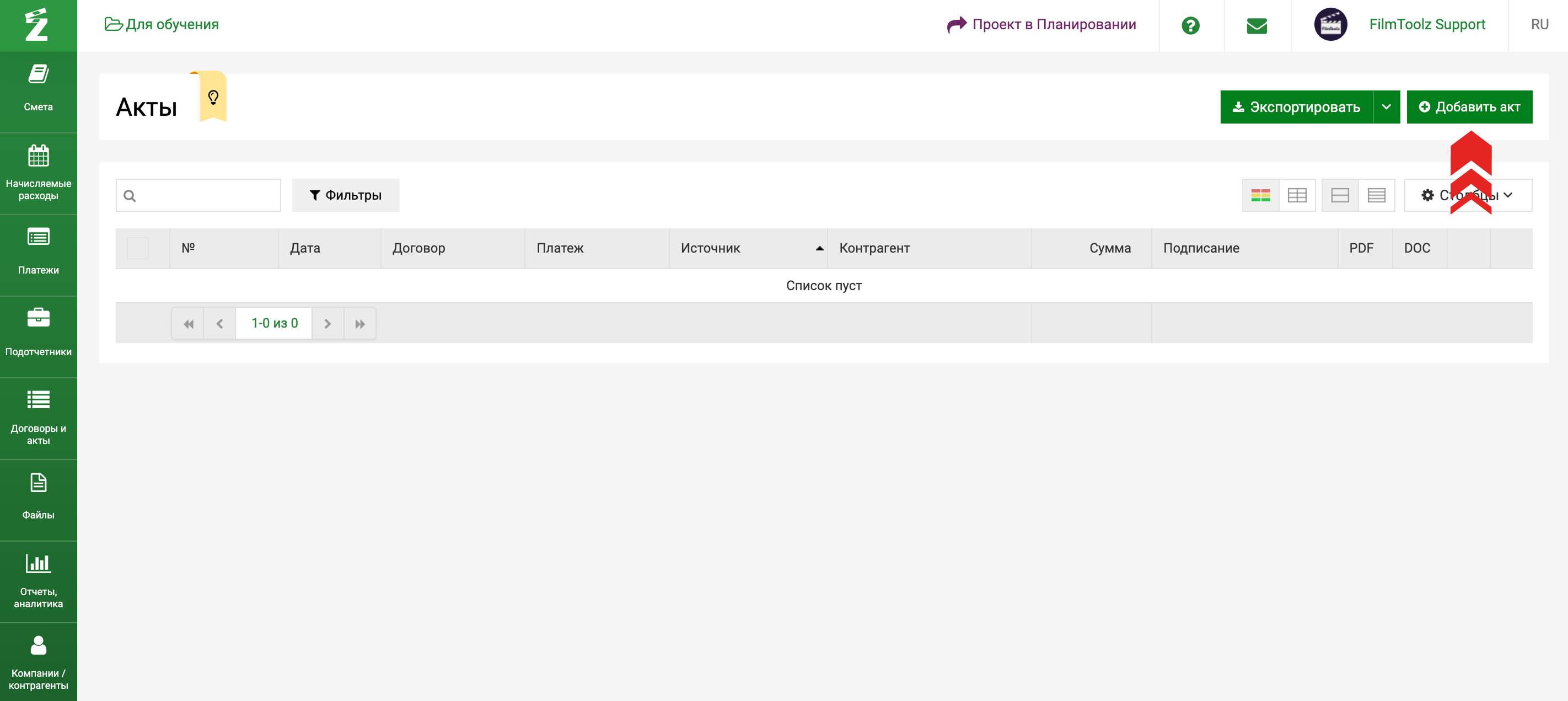
Task: Switch to plain grid table view
Action: 1297,195
